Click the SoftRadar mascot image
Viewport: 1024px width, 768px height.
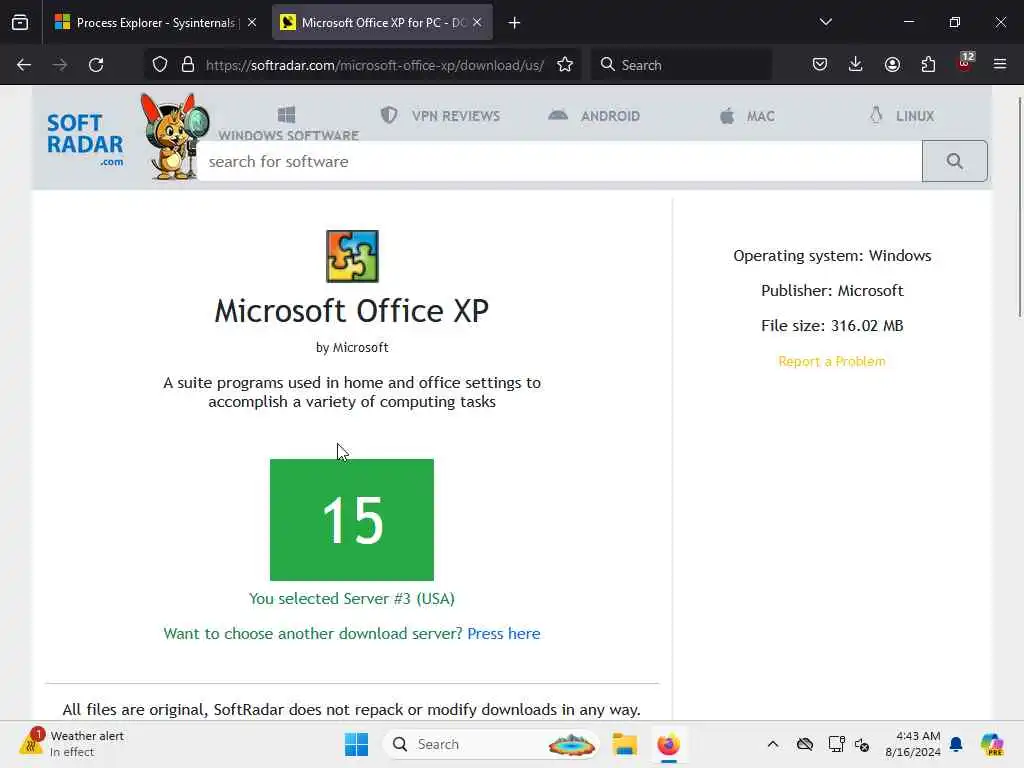coord(174,136)
